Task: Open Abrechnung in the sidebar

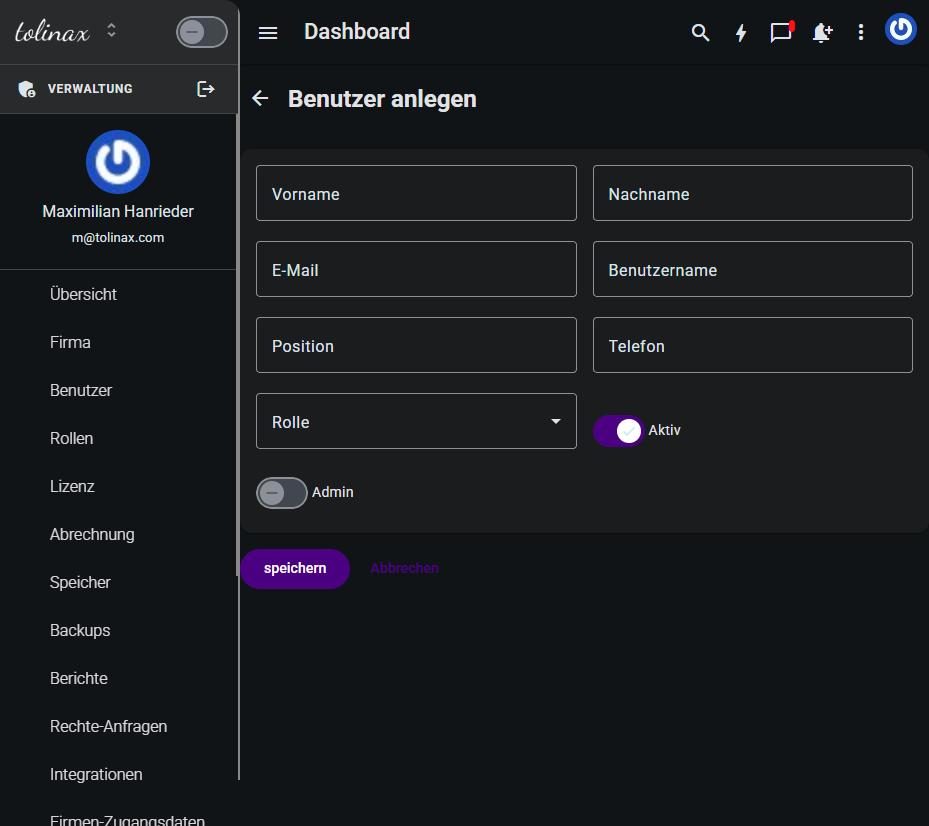Action: tap(92, 534)
